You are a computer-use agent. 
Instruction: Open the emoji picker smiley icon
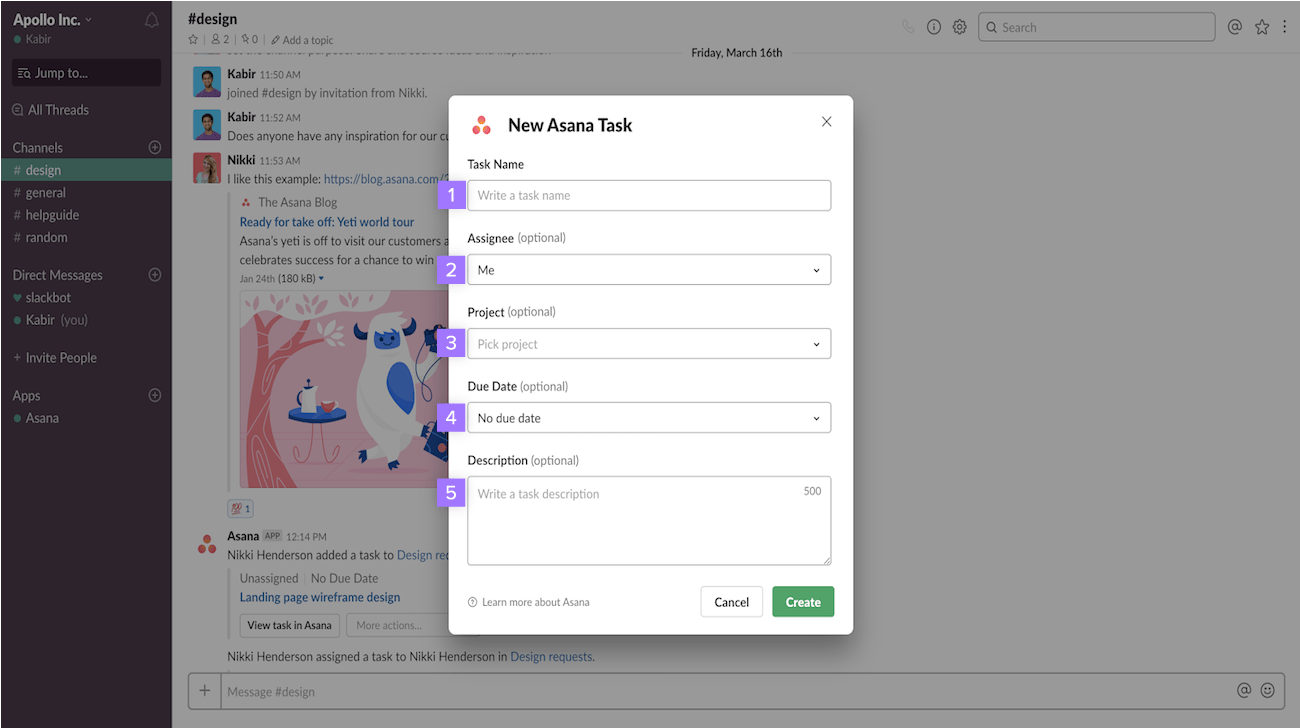pos(1268,691)
